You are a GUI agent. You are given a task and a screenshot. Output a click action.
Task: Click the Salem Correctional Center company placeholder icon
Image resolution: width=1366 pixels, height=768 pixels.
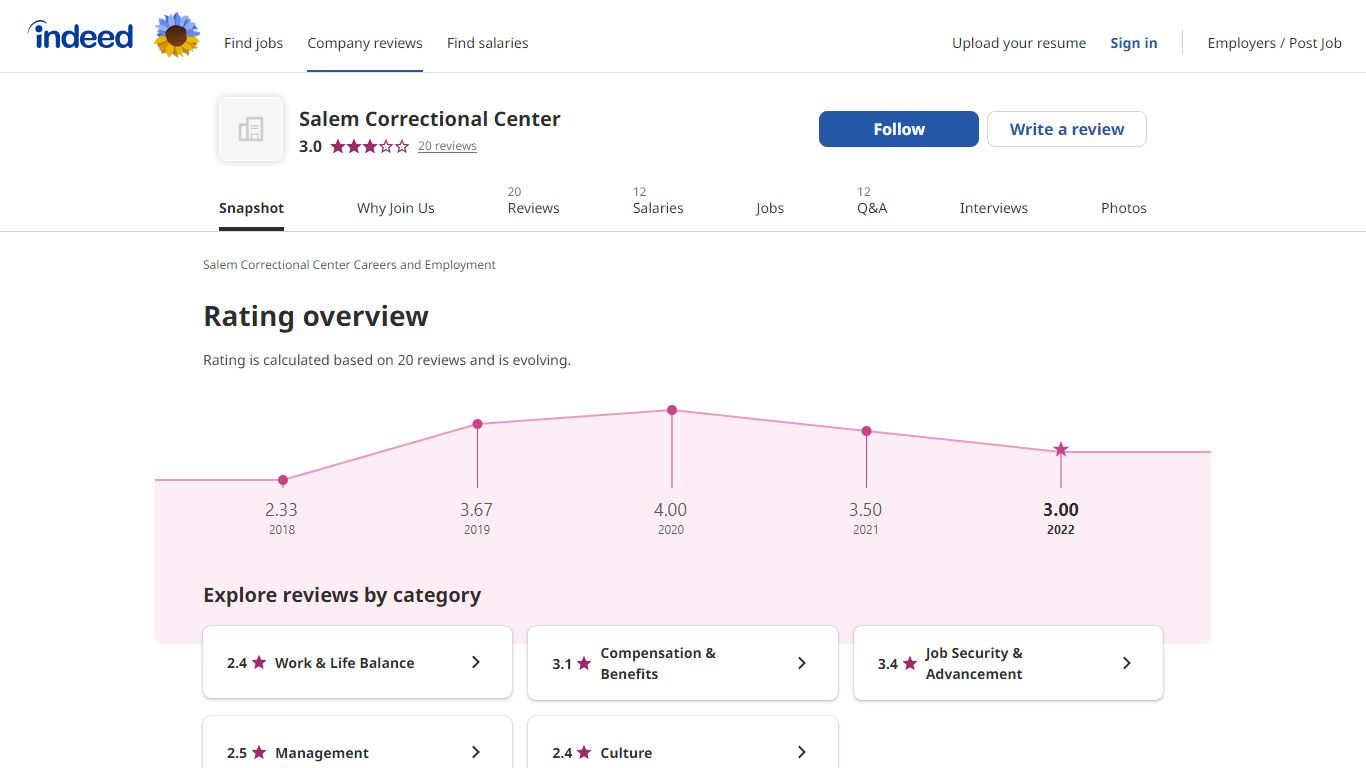251,129
